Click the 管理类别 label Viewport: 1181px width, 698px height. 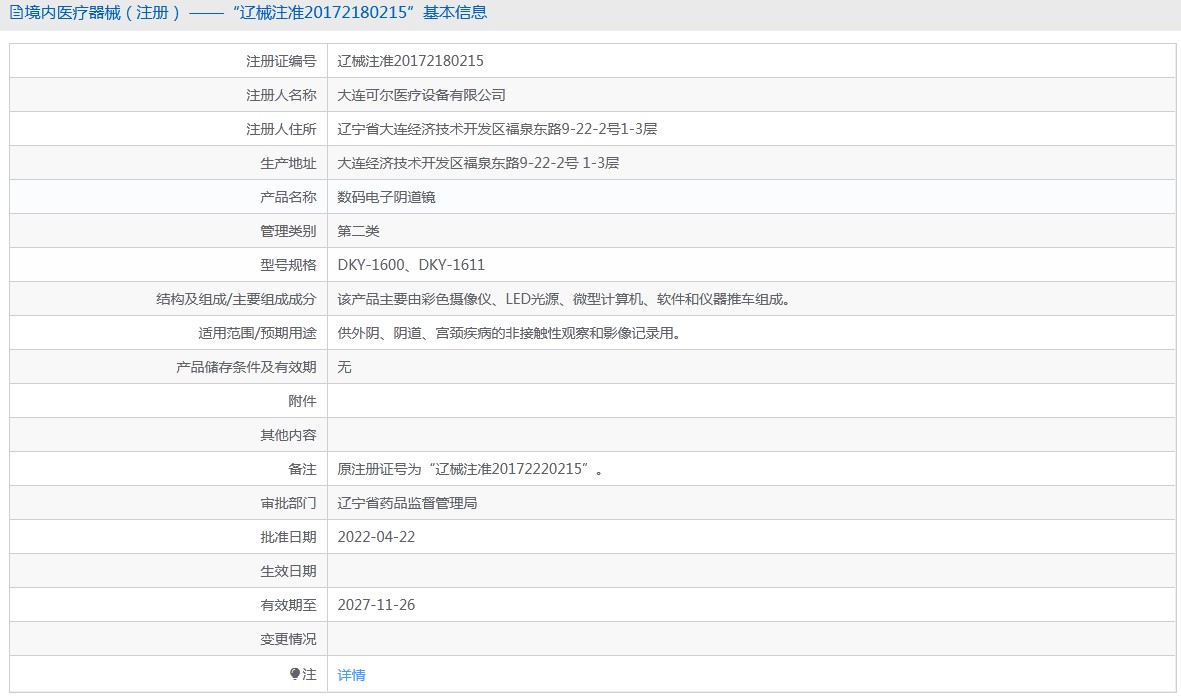pyautogui.click(x=288, y=231)
